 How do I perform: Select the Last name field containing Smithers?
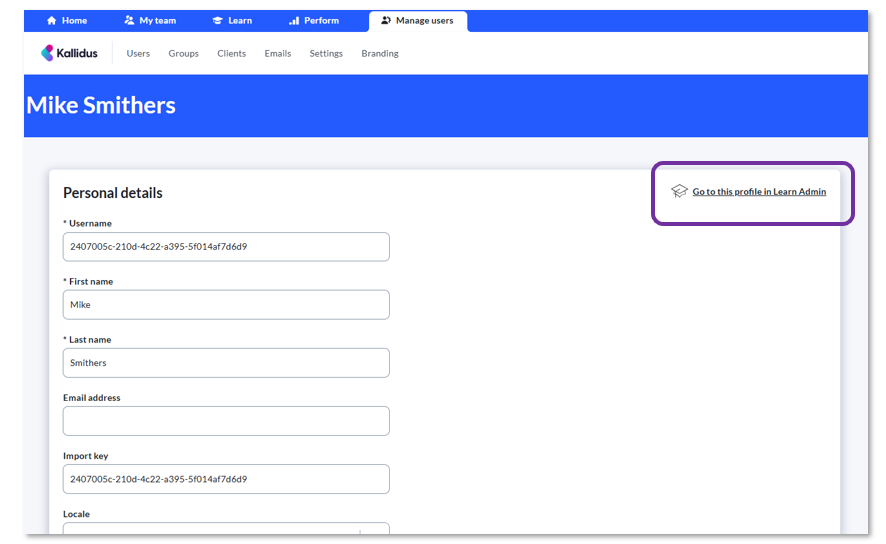(226, 363)
